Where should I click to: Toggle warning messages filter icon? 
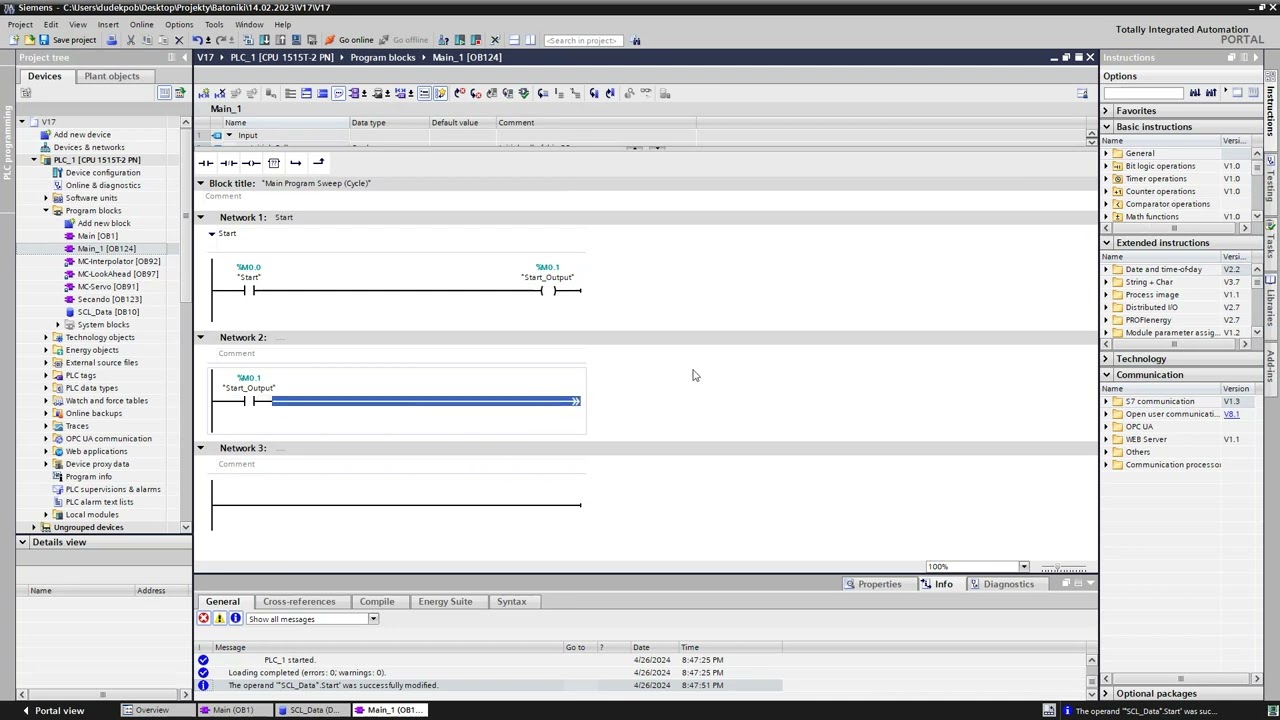click(x=219, y=619)
